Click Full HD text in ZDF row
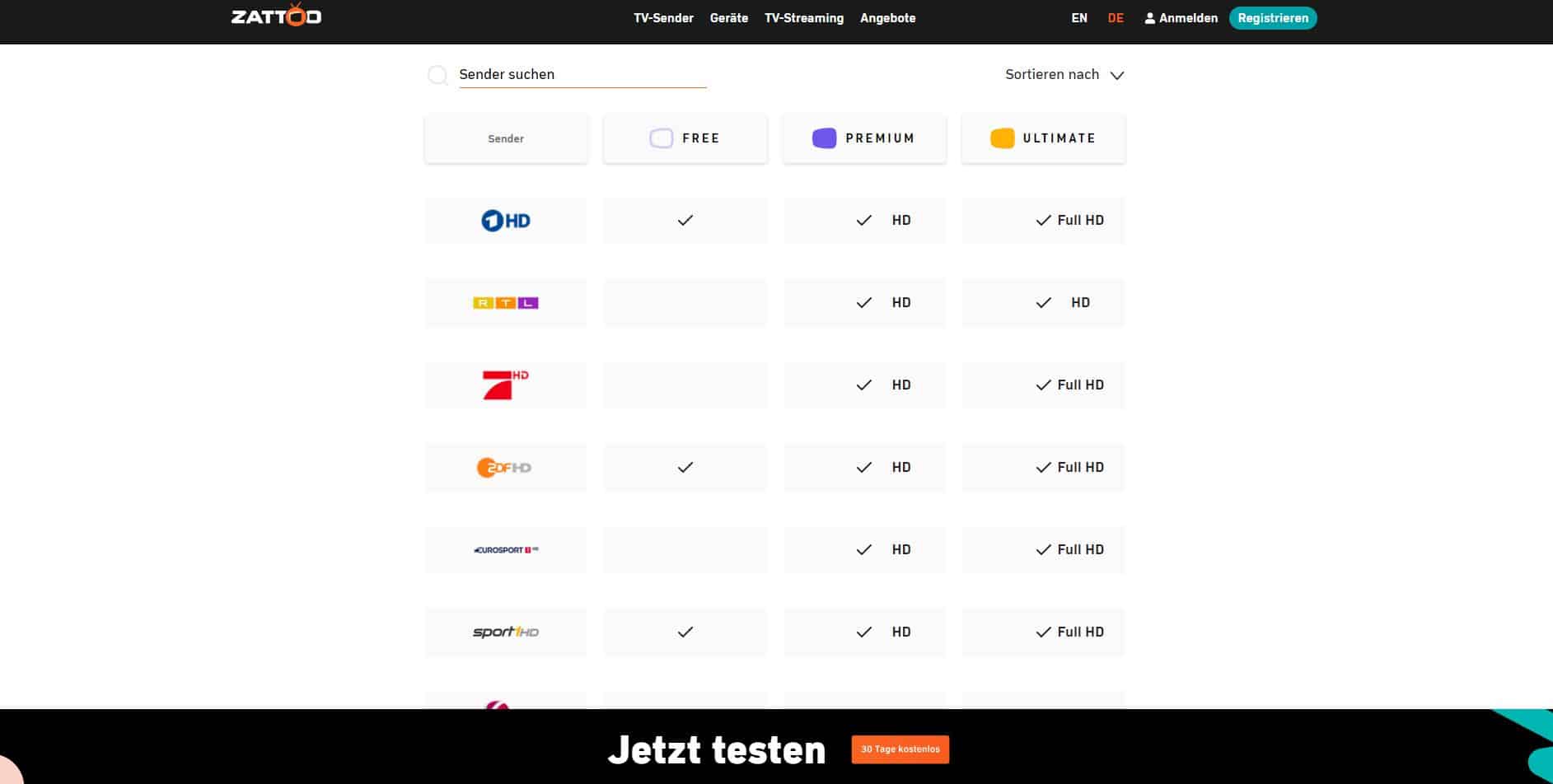1553x784 pixels. [1081, 468]
